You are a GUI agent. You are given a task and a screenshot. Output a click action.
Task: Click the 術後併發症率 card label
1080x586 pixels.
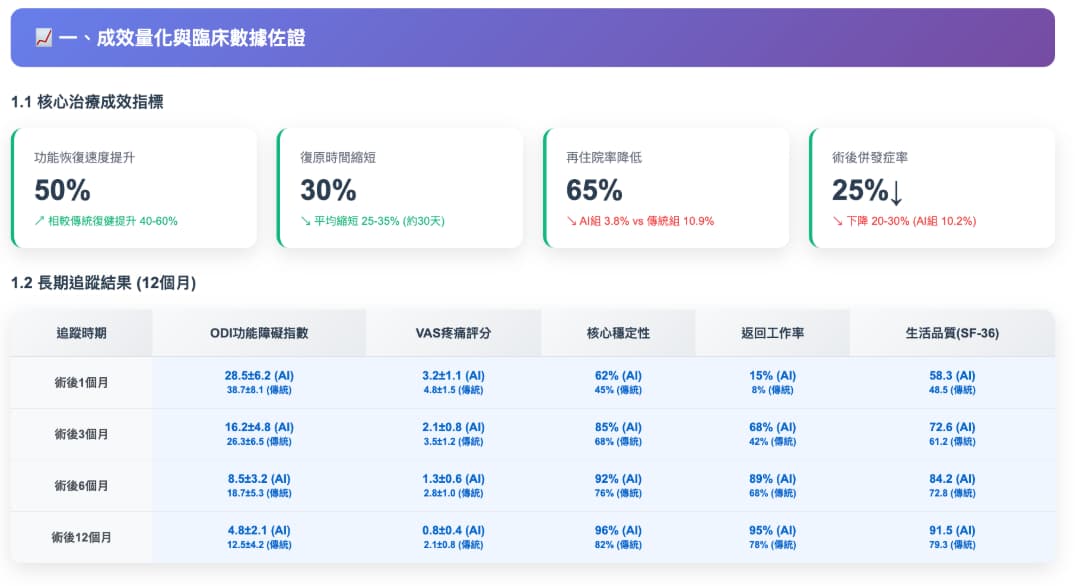[x=870, y=158]
